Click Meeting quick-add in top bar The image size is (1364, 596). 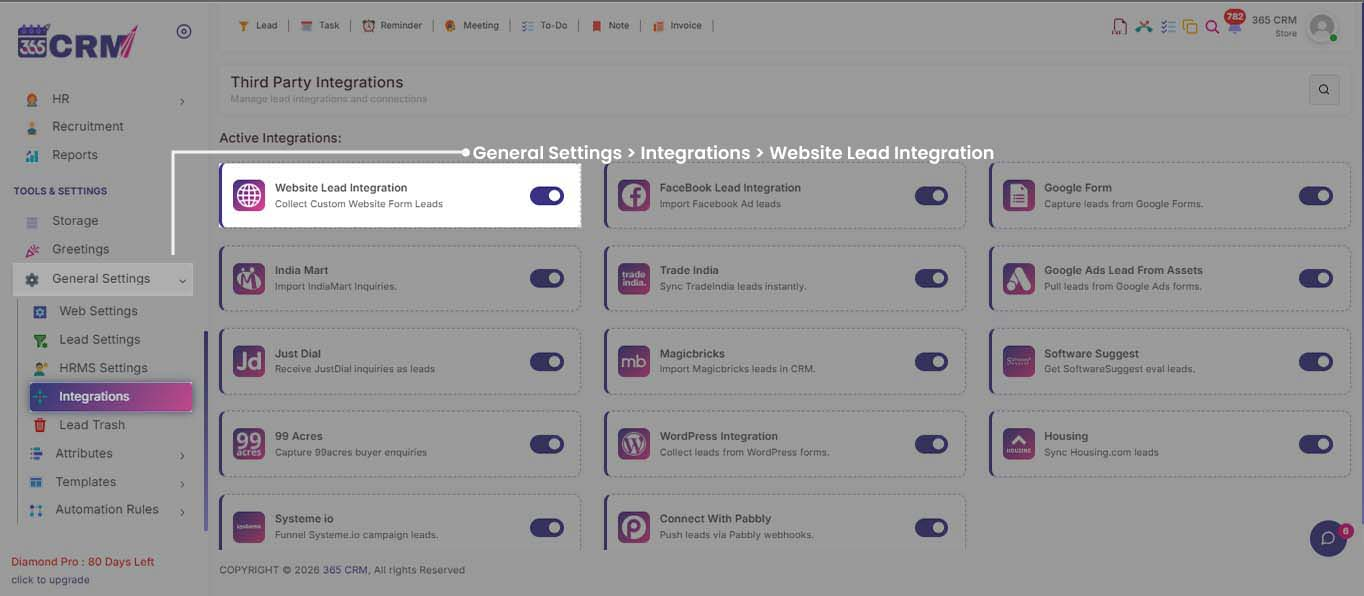[471, 26]
